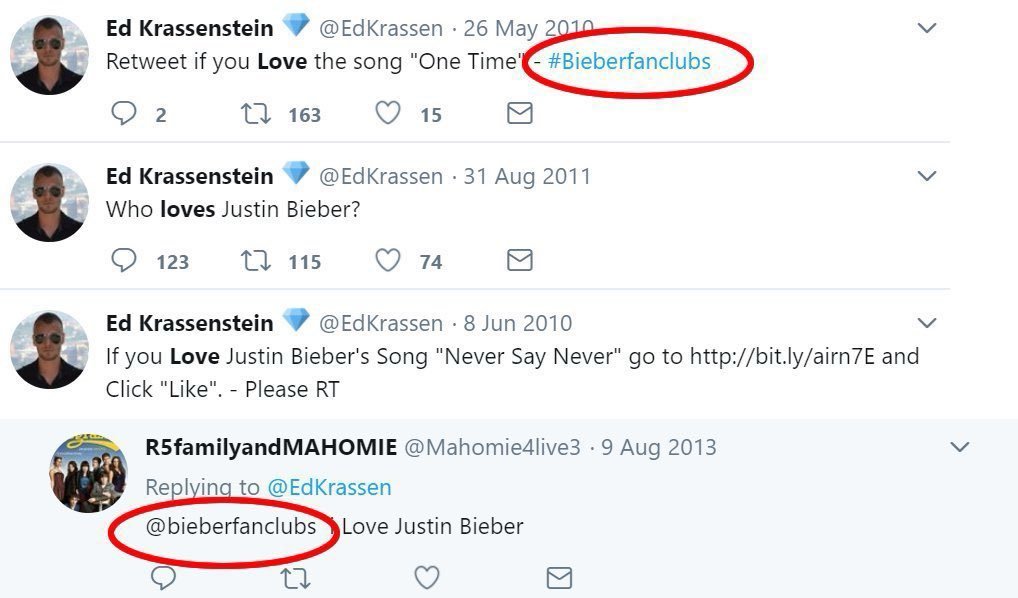
Task: Like "Who loves Justin Bieber?" tweet
Action: (x=388, y=261)
